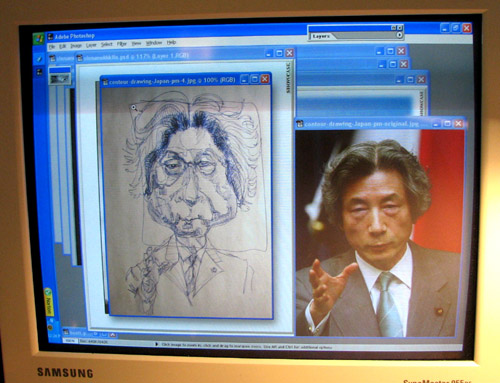Click the minimized document icon at bottom left

(66, 332)
